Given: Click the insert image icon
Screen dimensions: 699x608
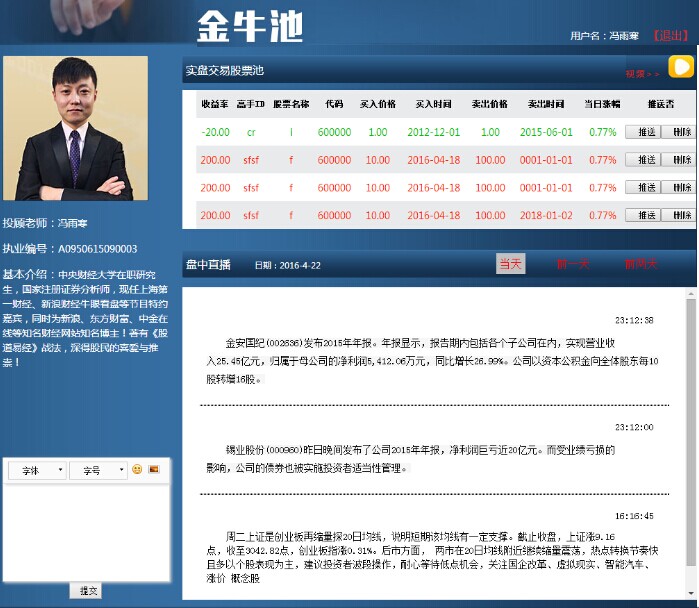Looking at the screenshot, I should 154,469.
